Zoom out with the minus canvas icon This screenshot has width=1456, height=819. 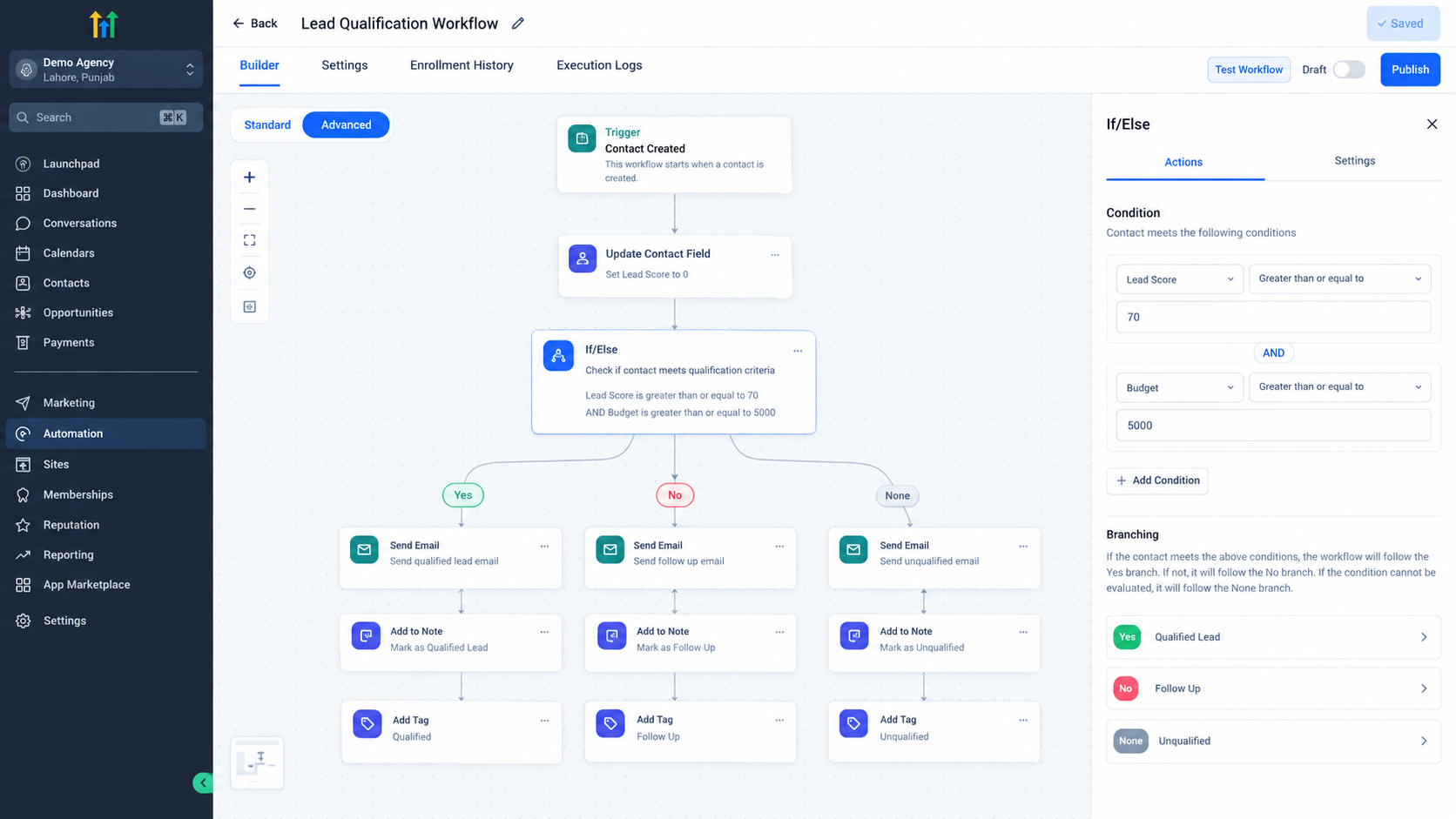point(249,209)
